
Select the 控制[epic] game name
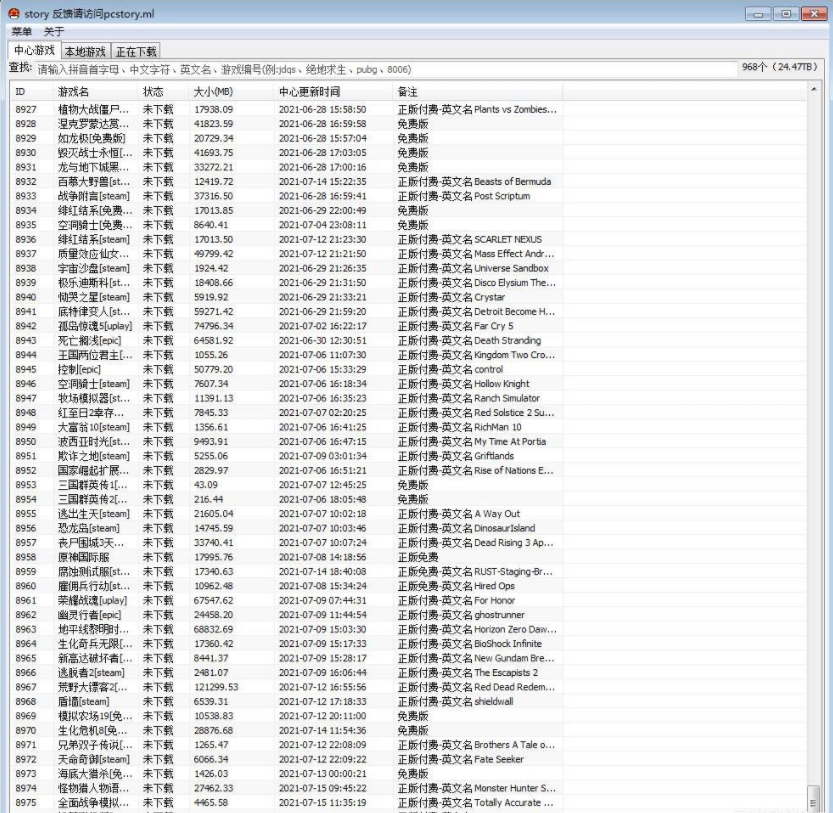pyautogui.click(x=79, y=369)
